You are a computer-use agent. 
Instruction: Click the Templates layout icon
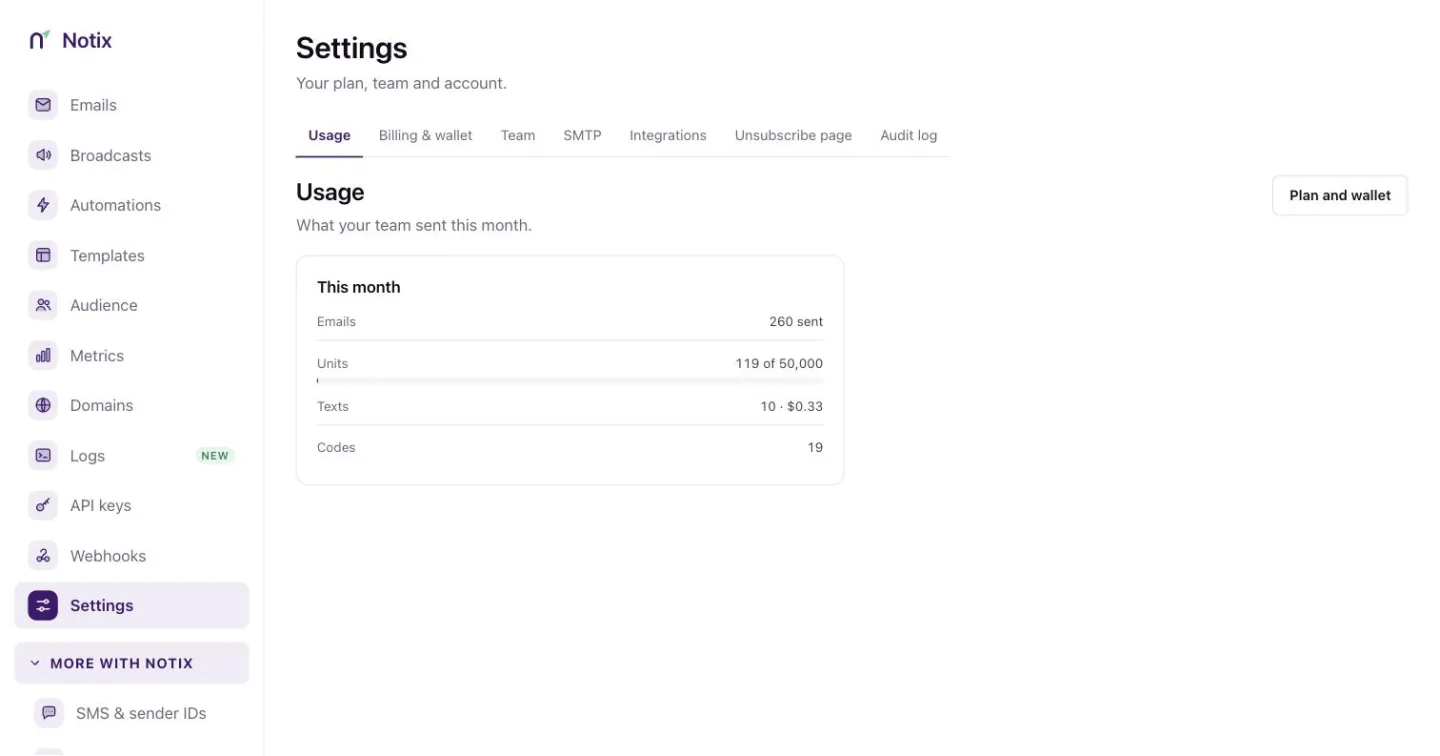[43, 255]
